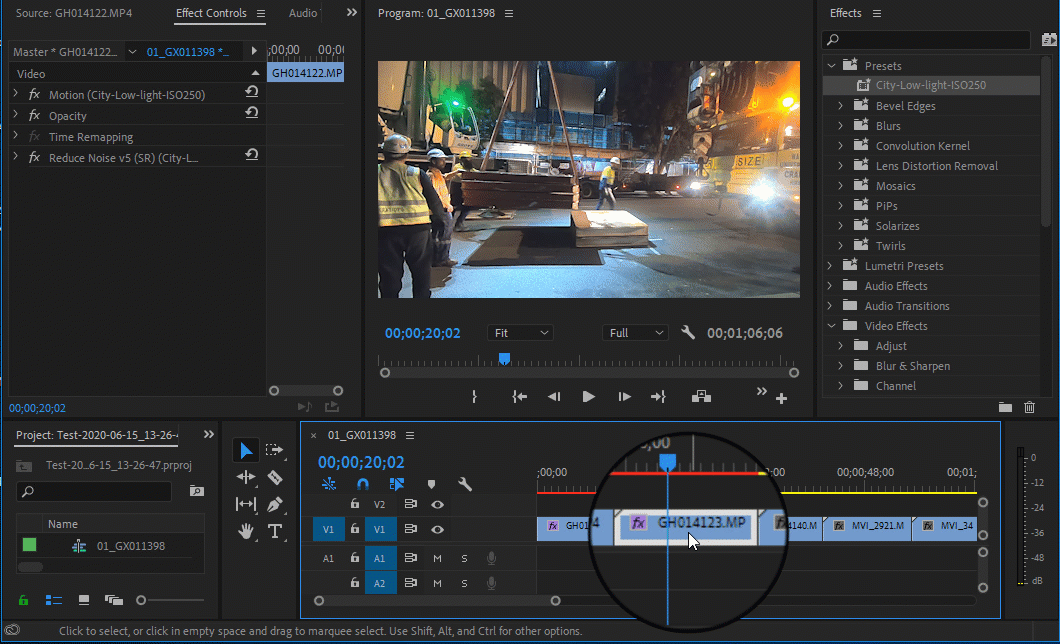
Task: Open the Fit zoom level dropdown
Action: [521, 333]
